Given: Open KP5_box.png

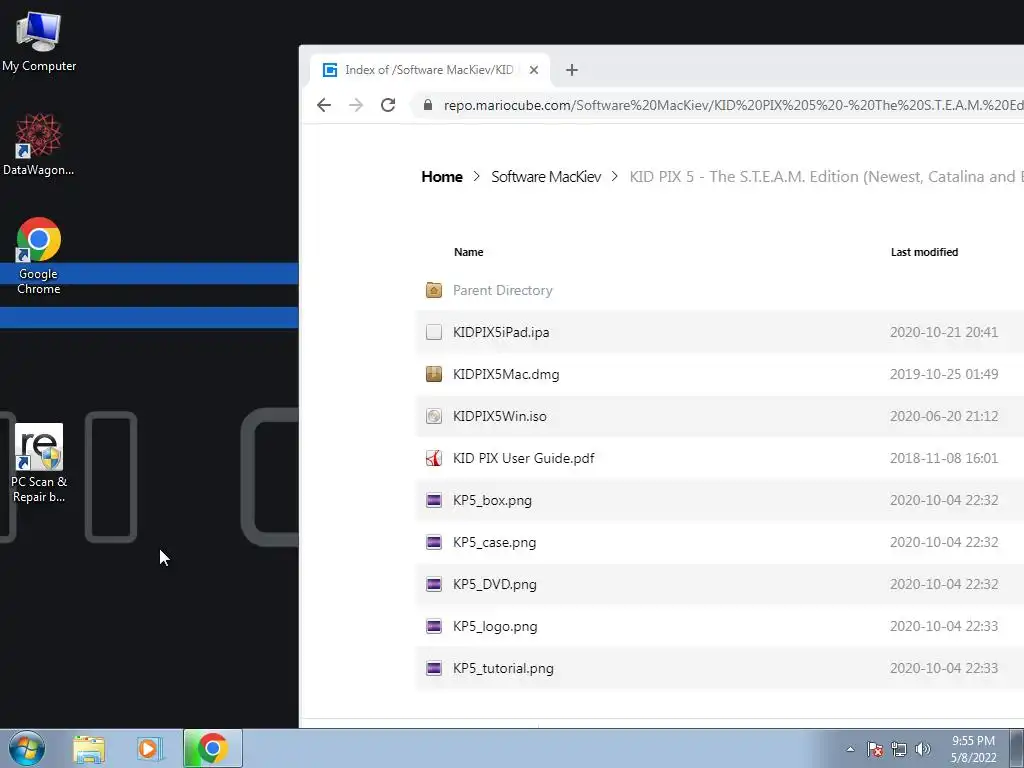Looking at the screenshot, I should pyautogui.click(x=492, y=500).
